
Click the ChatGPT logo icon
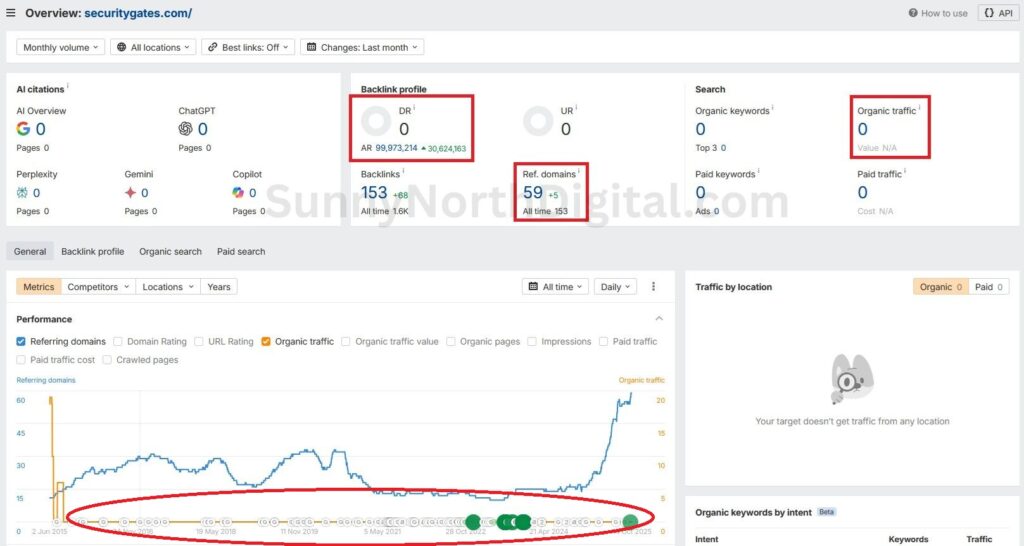click(x=186, y=129)
